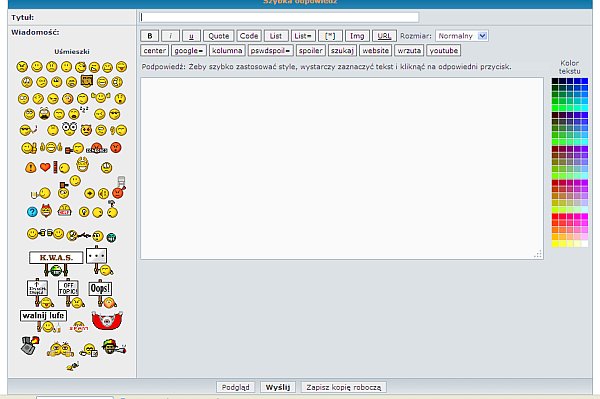Viewport: 600px width, 399px height.
Task: Save draft with Zapisz kopię roboczą
Action: coord(344,387)
